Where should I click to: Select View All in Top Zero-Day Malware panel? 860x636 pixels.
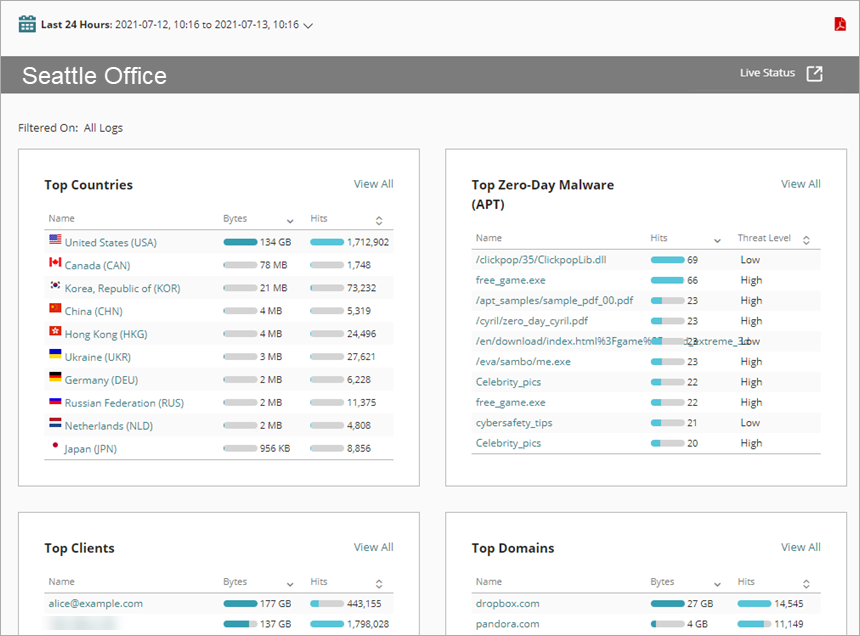coord(800,184)
